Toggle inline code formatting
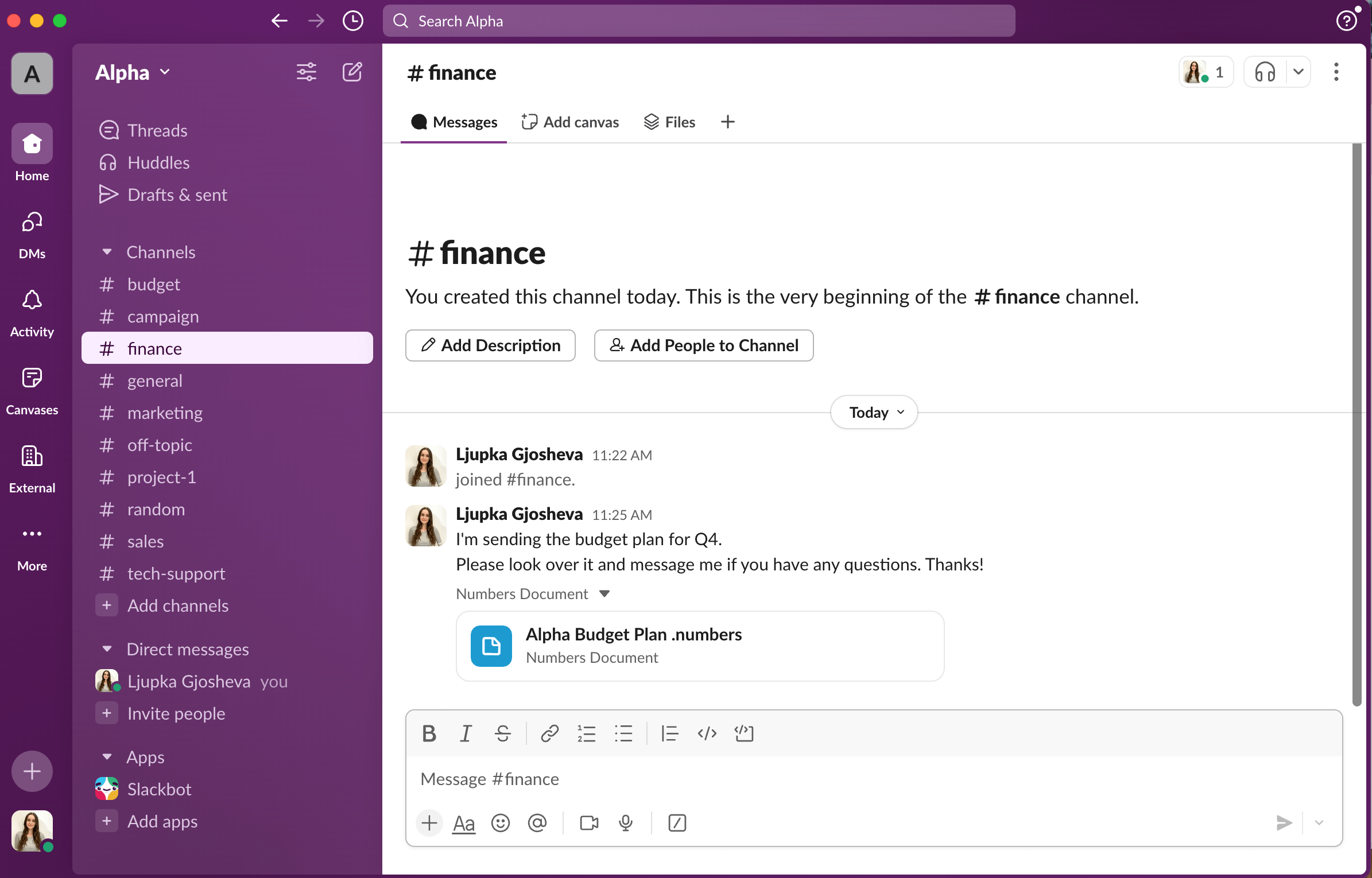 click(707, 733)
